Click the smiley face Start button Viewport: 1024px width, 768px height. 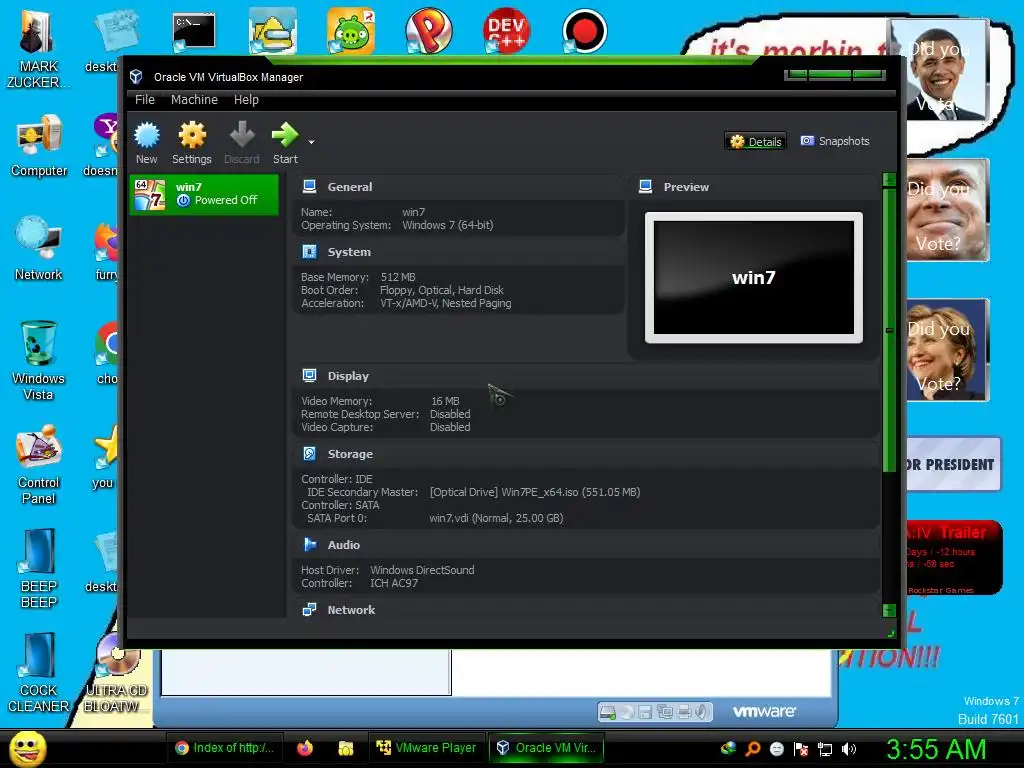(27, 748)
